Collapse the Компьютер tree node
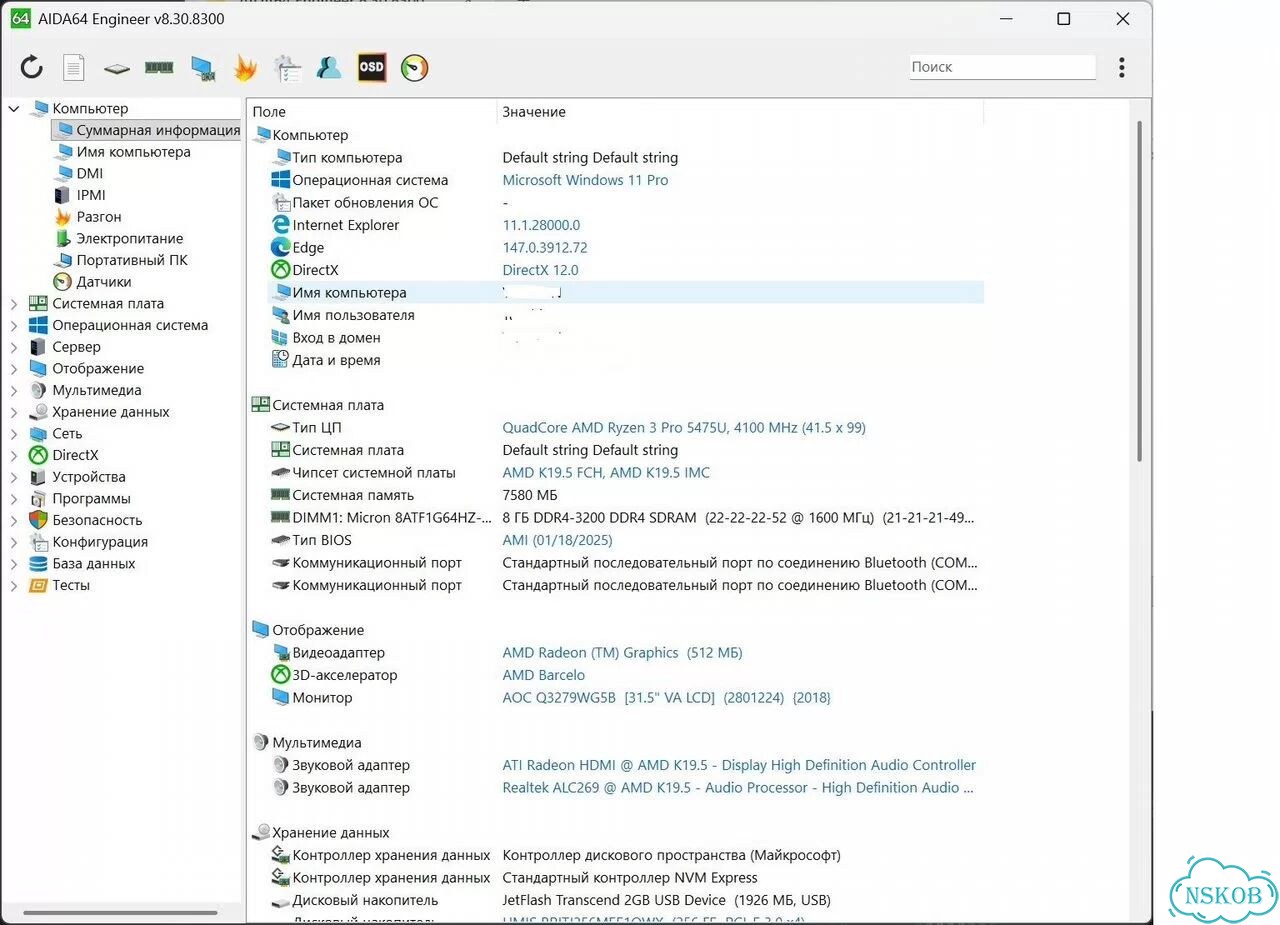This screenshot has width=1280, height=925. coord(14,108)
